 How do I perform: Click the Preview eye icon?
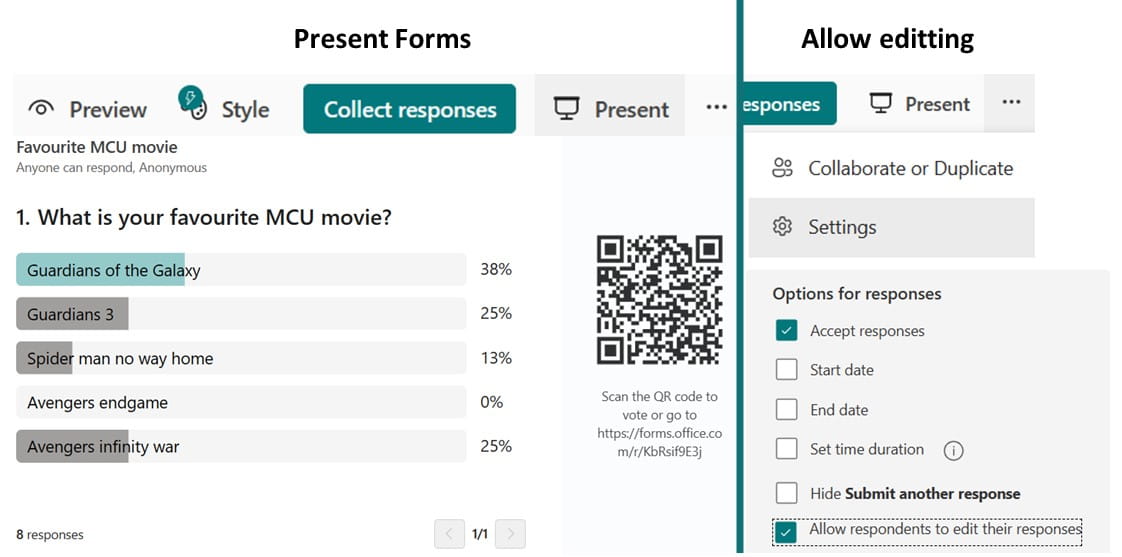pyautogui.click(x=41, y=109)
